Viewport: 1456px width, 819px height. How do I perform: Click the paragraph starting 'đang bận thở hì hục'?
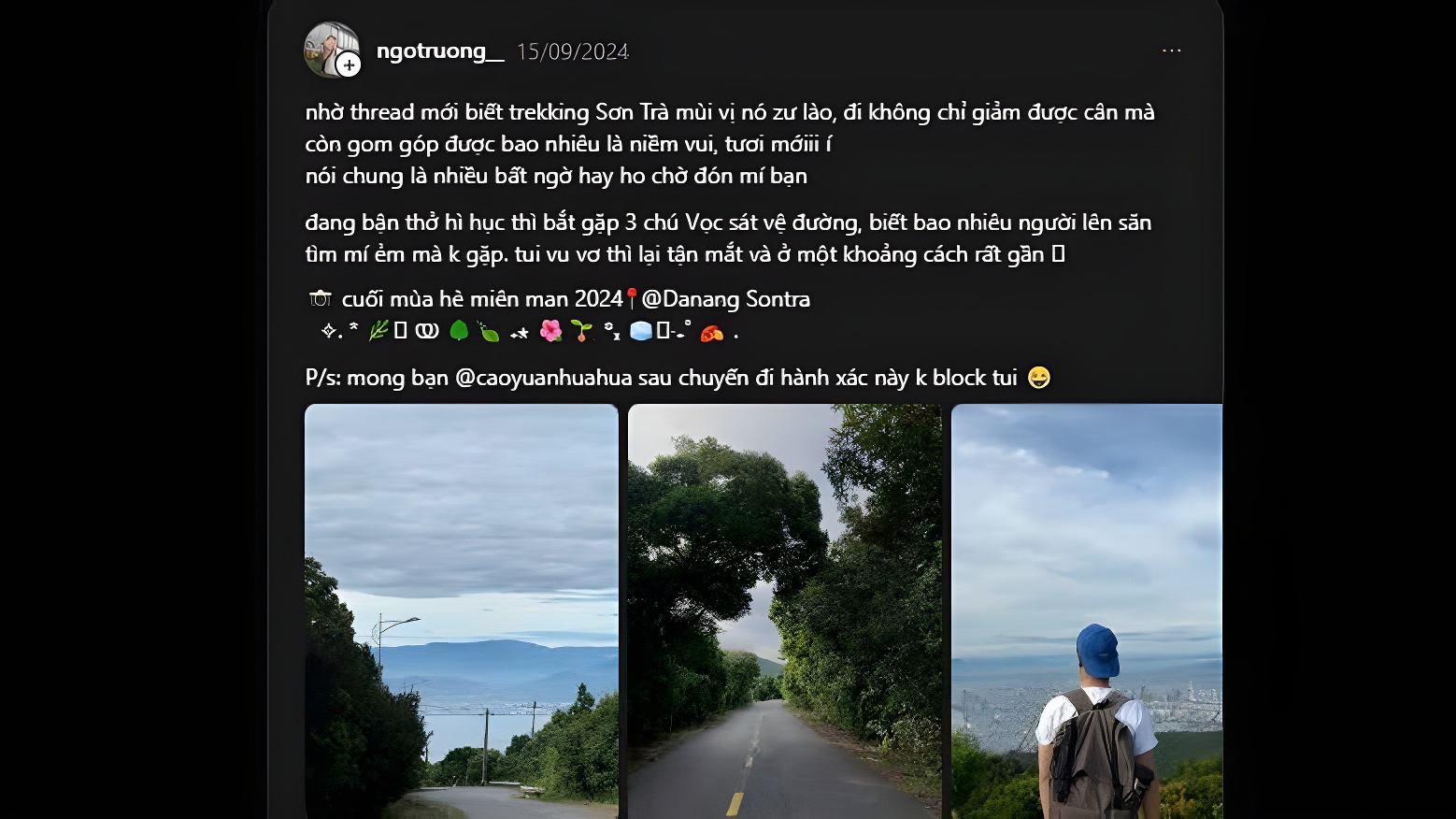[x=728, y=238]
